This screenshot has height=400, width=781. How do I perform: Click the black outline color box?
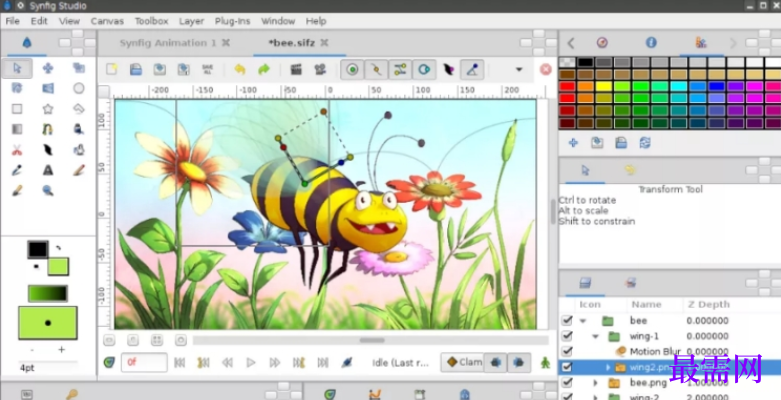click(38, 250)
